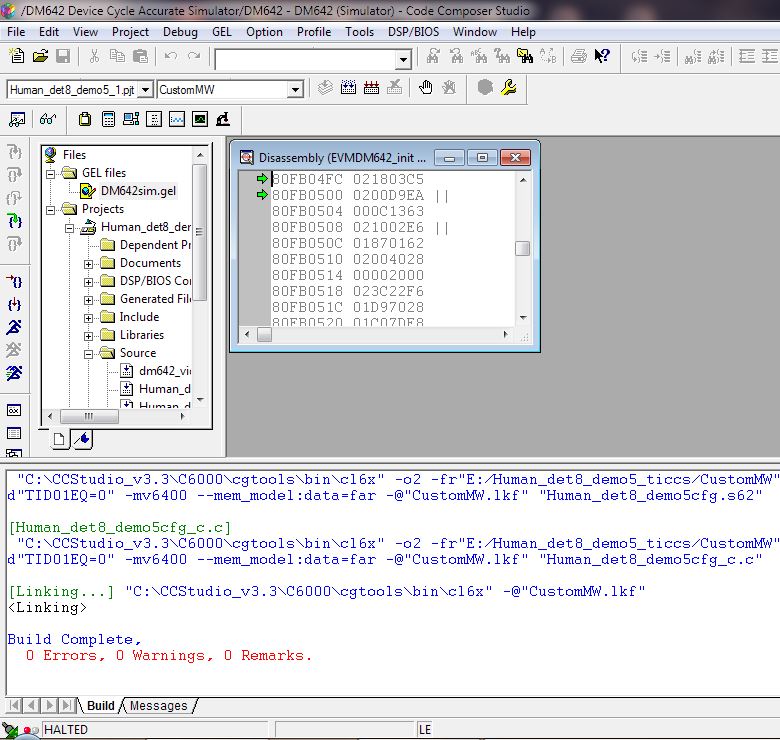Expand the Include folder
The width and height of the screenshot is (780, 740).
88,318
